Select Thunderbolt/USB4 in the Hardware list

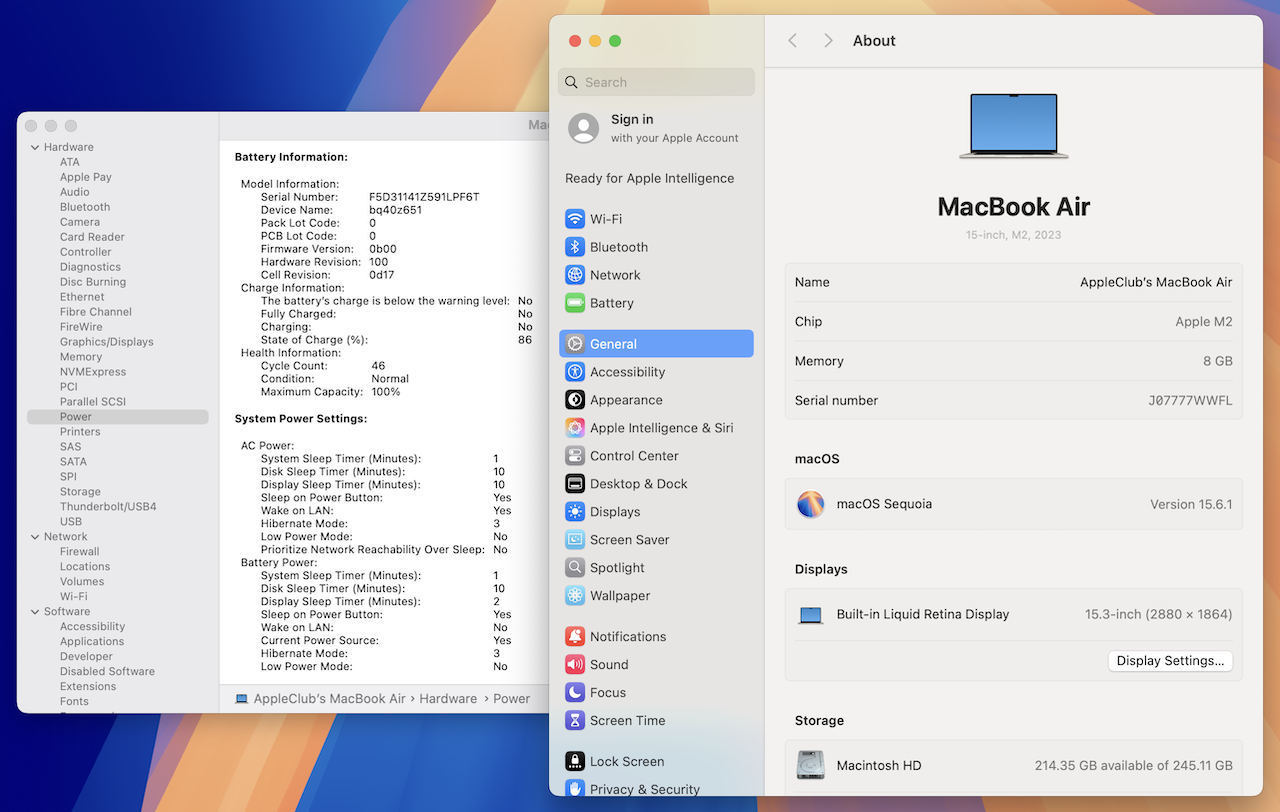click(108, 507)
